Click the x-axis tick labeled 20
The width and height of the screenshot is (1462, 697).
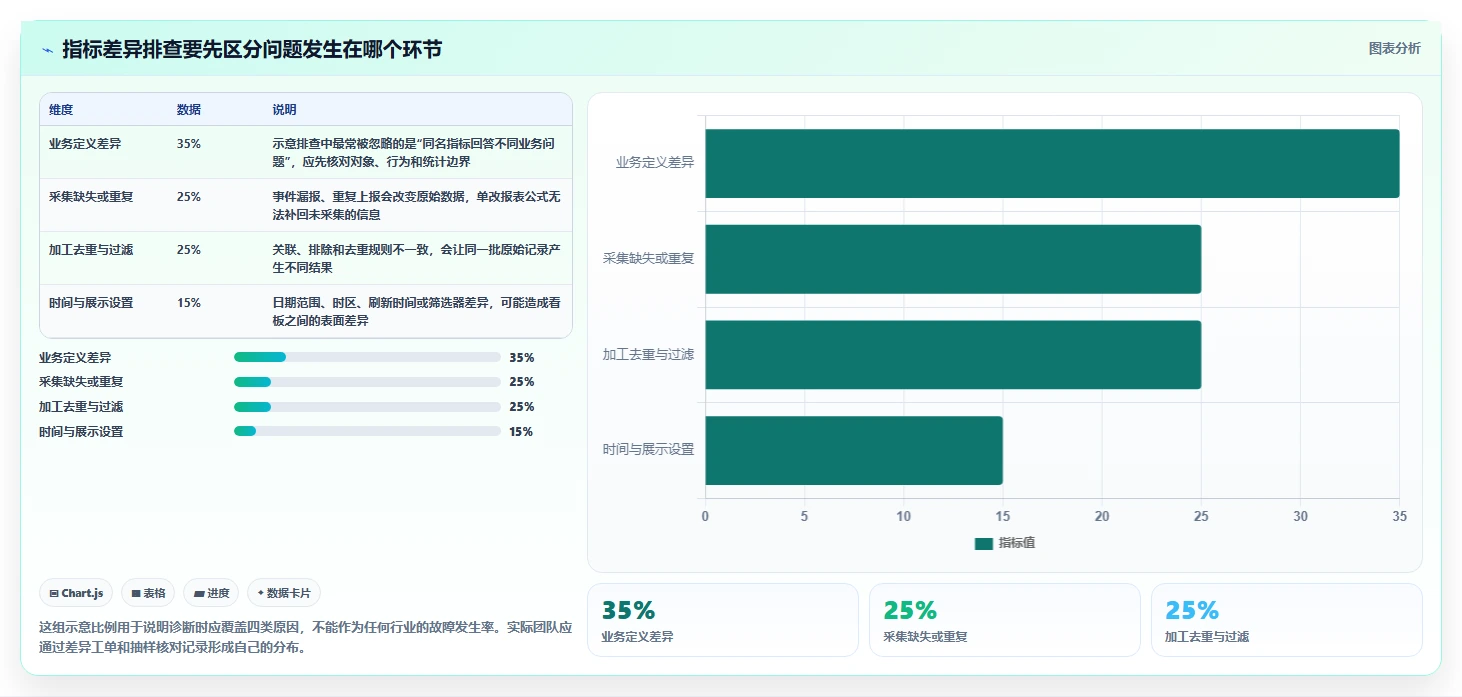click(x=1102, y=516)
